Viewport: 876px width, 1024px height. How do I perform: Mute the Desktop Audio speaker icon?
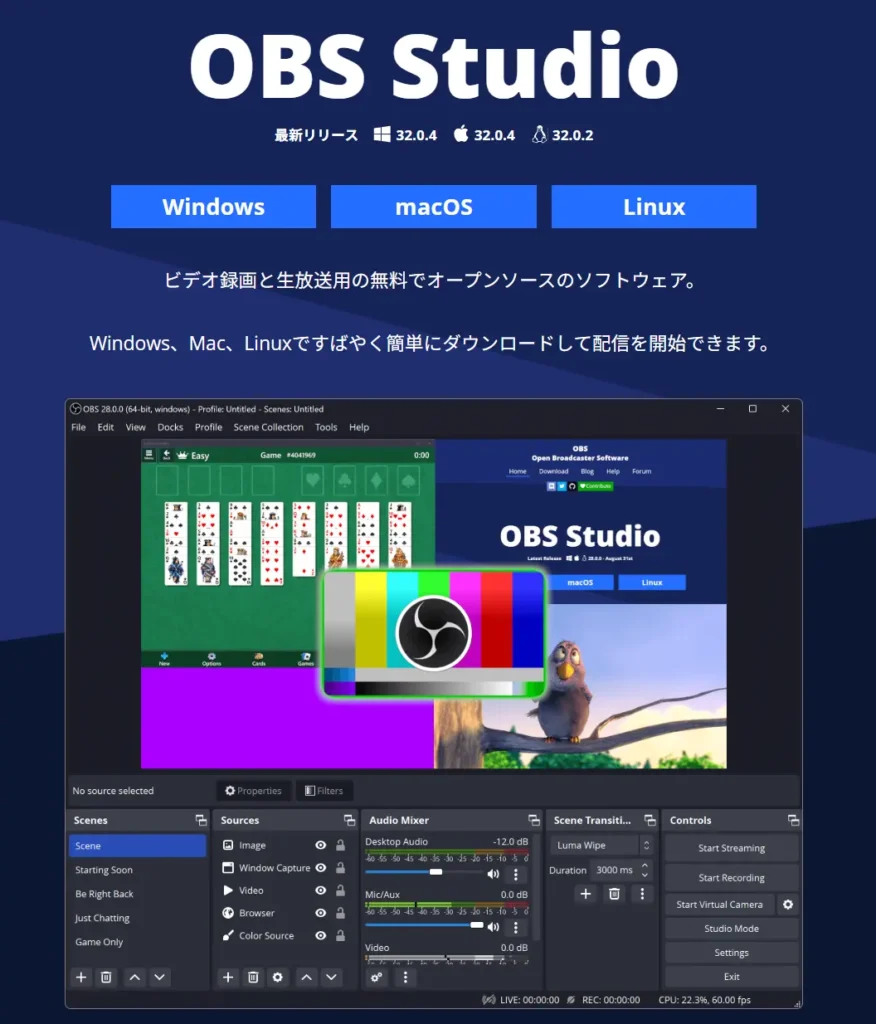coord(493,873)
